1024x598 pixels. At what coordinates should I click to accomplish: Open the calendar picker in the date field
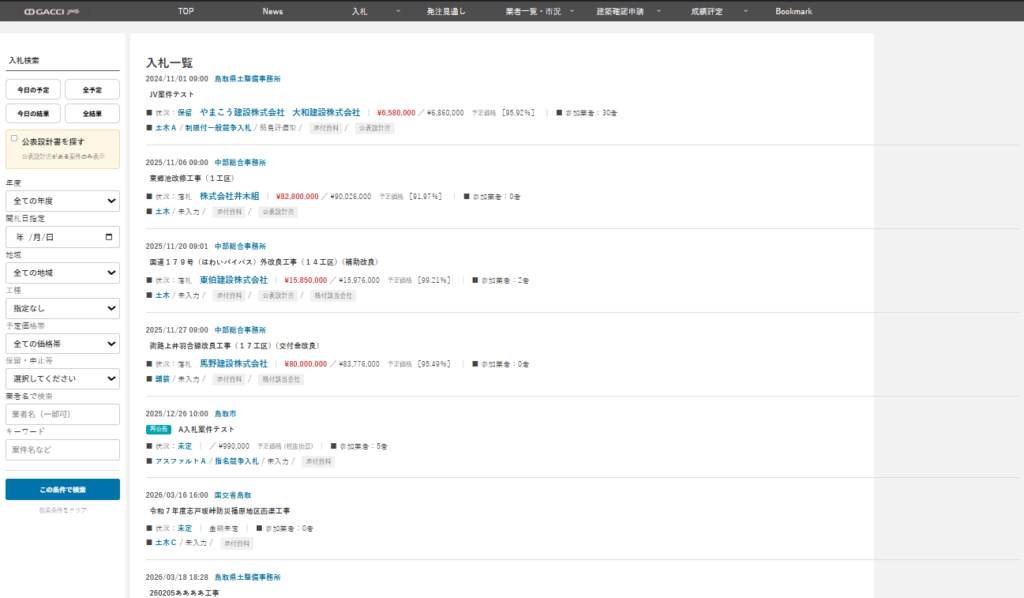(x=108, y=237)
